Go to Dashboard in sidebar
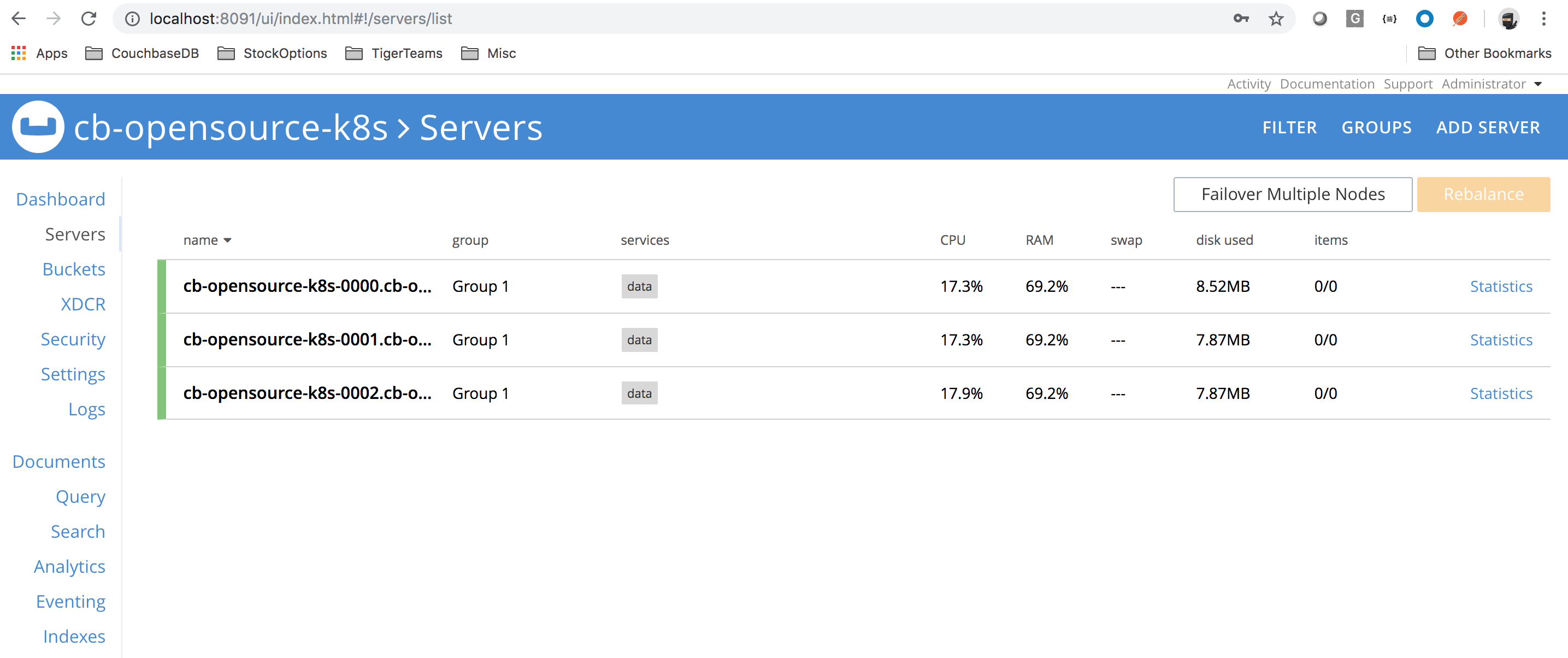This screenshot has width=1568, height=658. (x=61, y=199)
